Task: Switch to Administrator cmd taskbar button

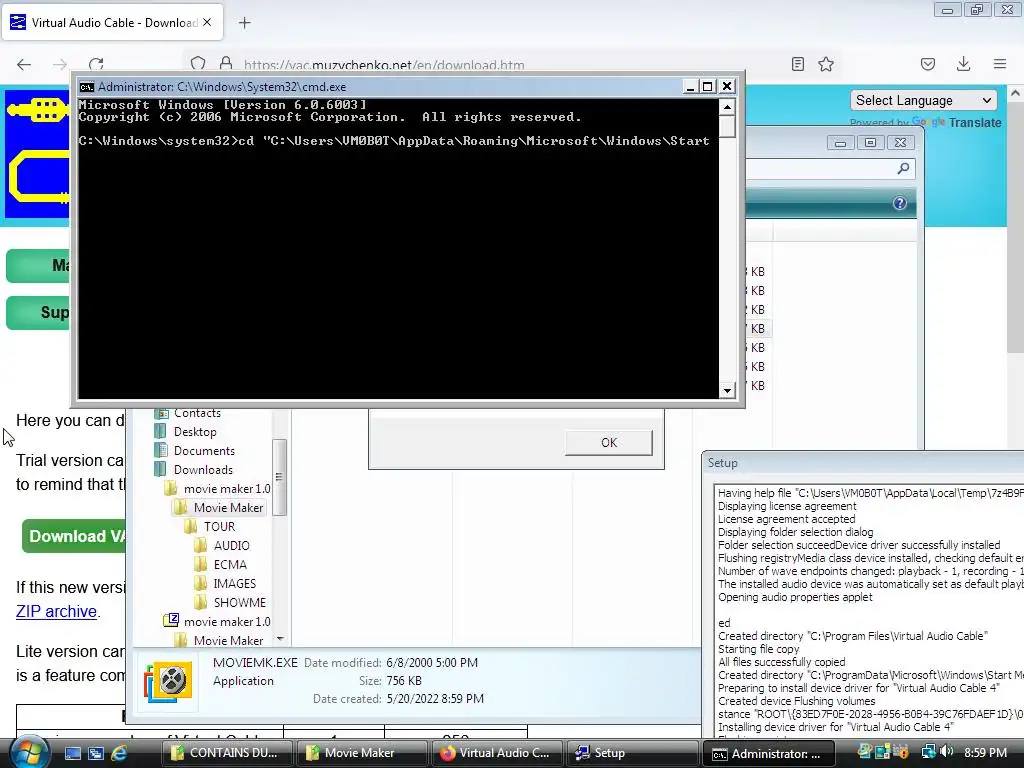Action: click(x=769, y=754)
